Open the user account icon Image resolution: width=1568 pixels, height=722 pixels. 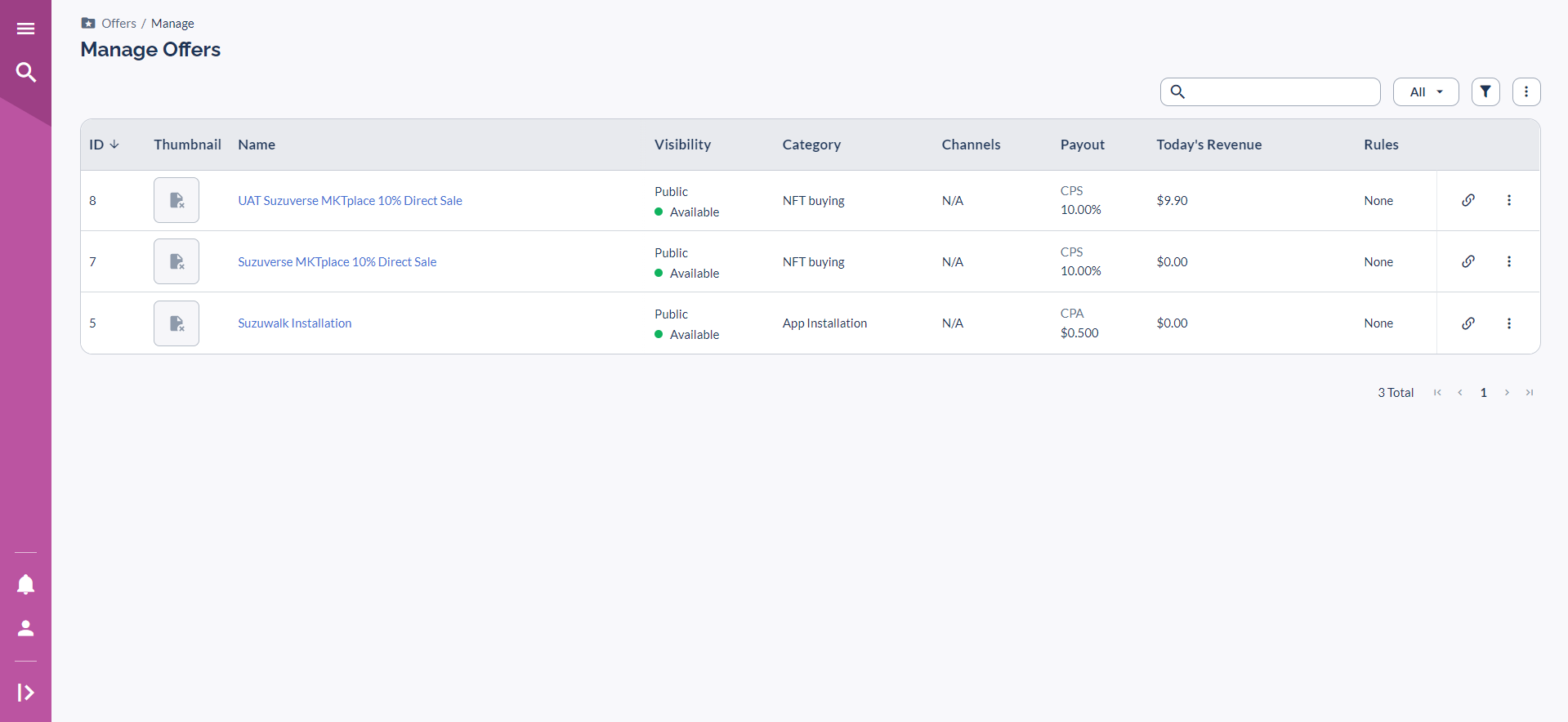coord(25,628)
